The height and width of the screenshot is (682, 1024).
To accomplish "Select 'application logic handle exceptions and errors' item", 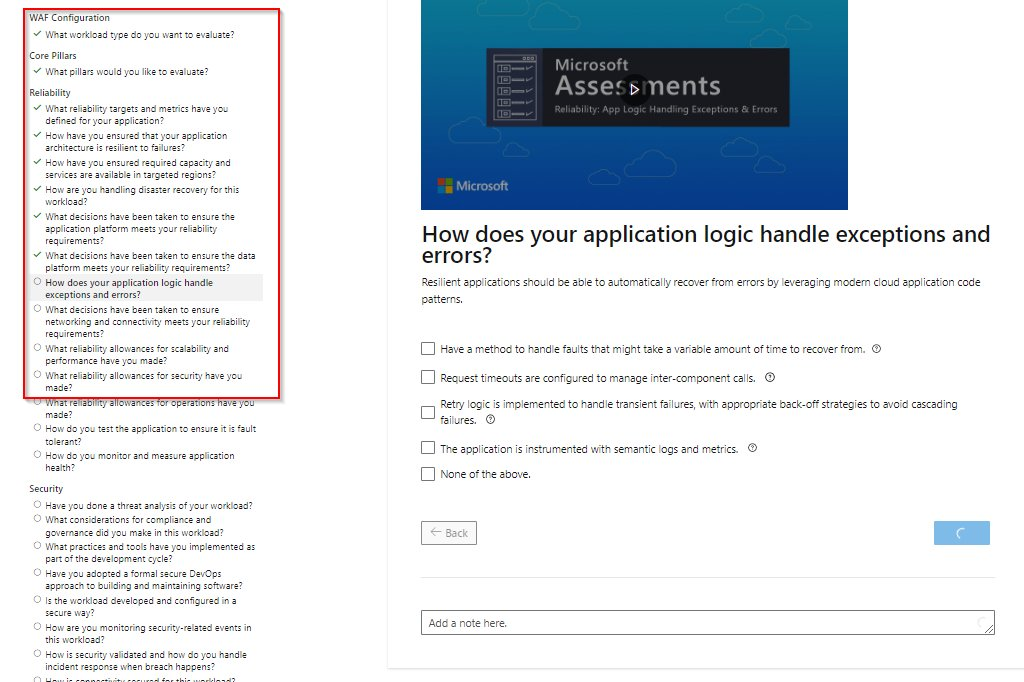I will click(x=129, y=289).
